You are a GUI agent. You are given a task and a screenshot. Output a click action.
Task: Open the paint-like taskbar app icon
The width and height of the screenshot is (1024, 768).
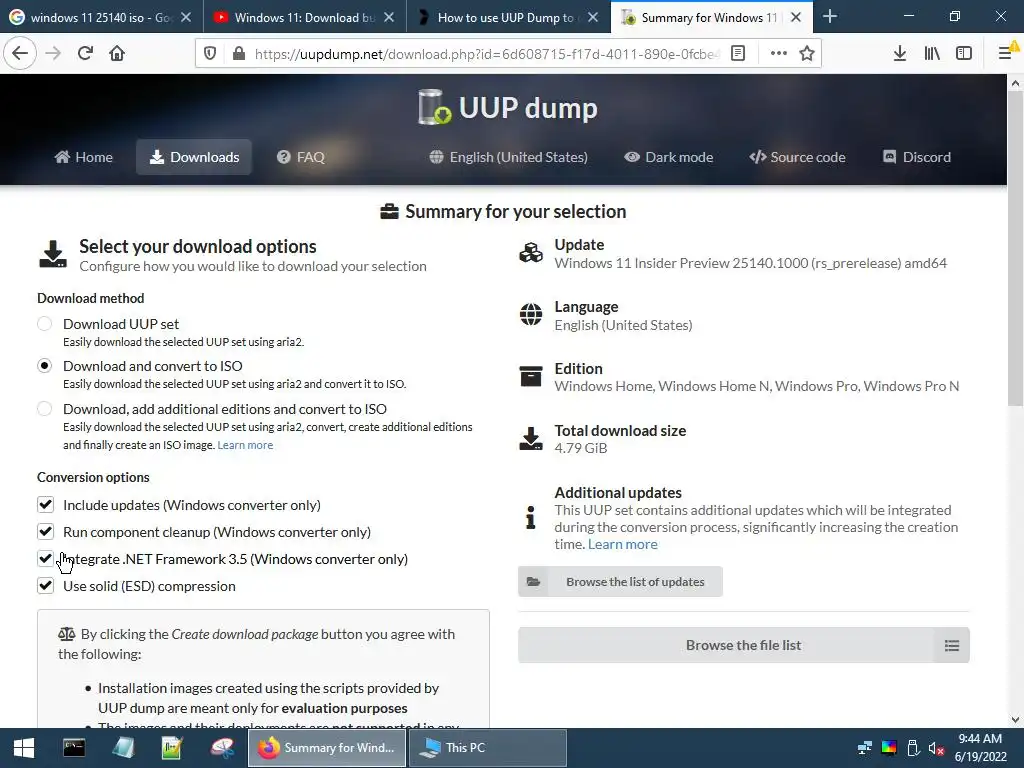pos(222,748)
